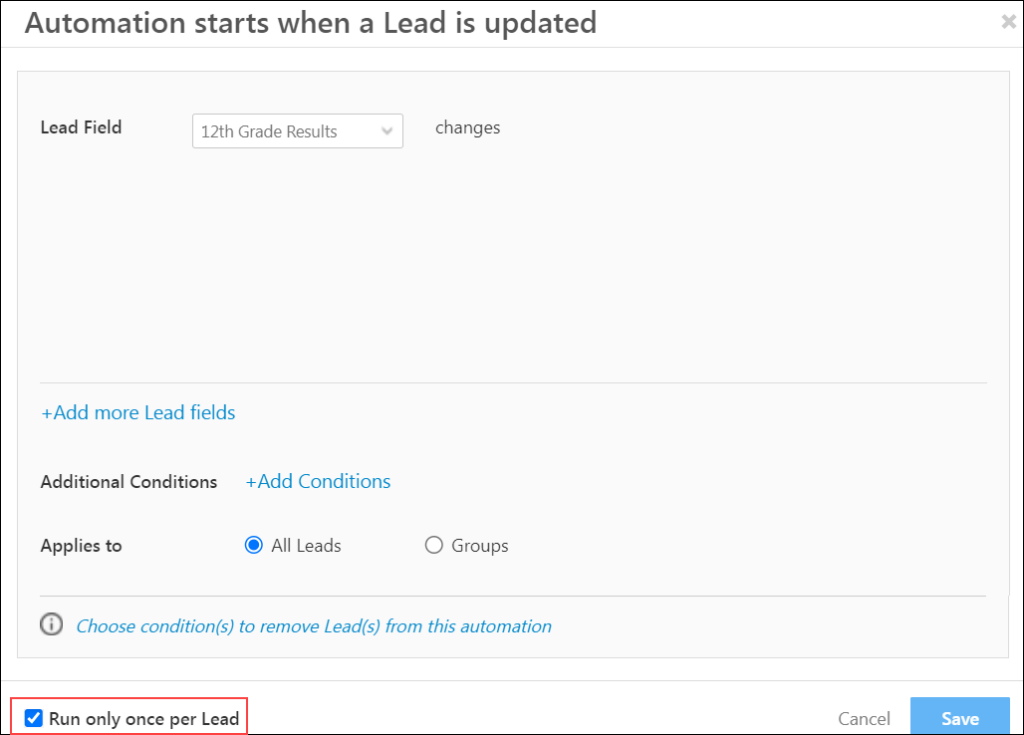Click the Applies to section label

point(80,545)
